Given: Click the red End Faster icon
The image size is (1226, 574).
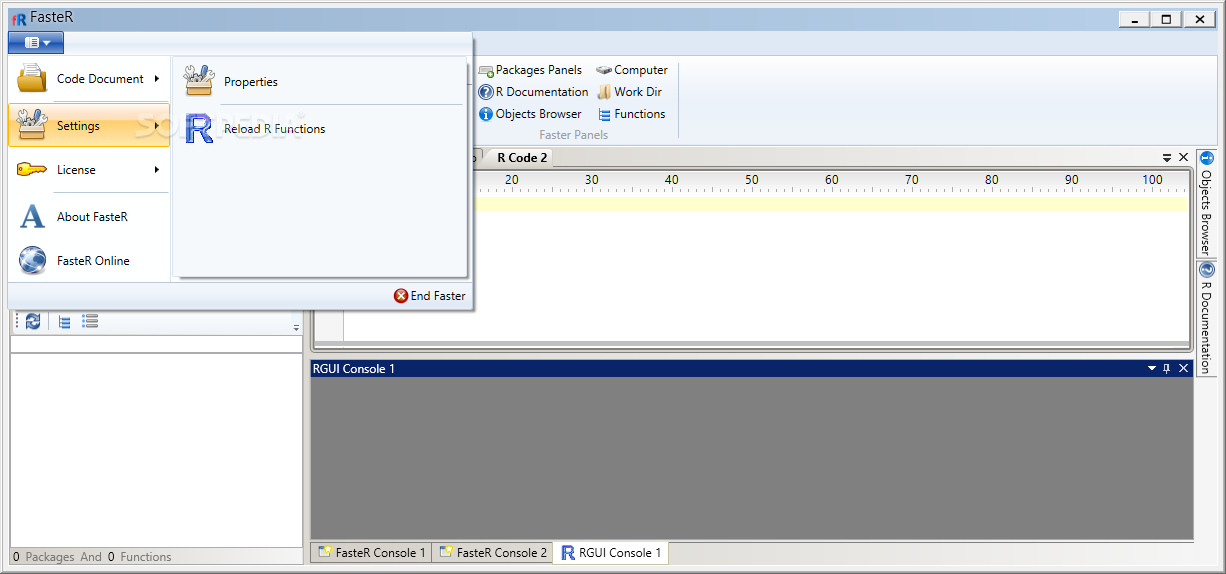Looking at the screenshot, I should pyautogui.click(x=401, y=296).
